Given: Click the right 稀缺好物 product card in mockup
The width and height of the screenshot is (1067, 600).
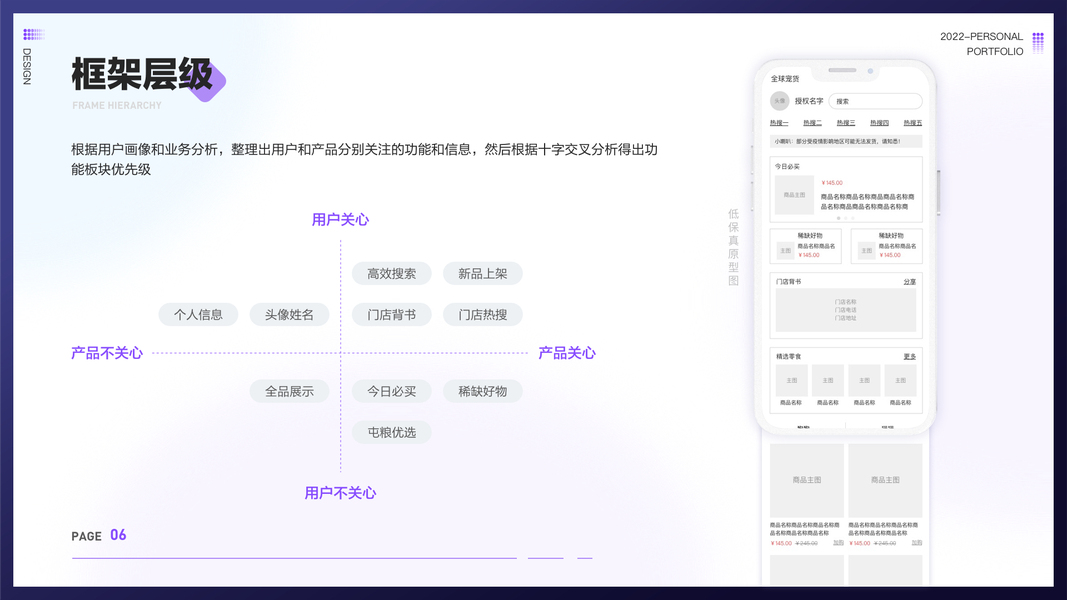Looking at the screenshot, I should point(887,246).
